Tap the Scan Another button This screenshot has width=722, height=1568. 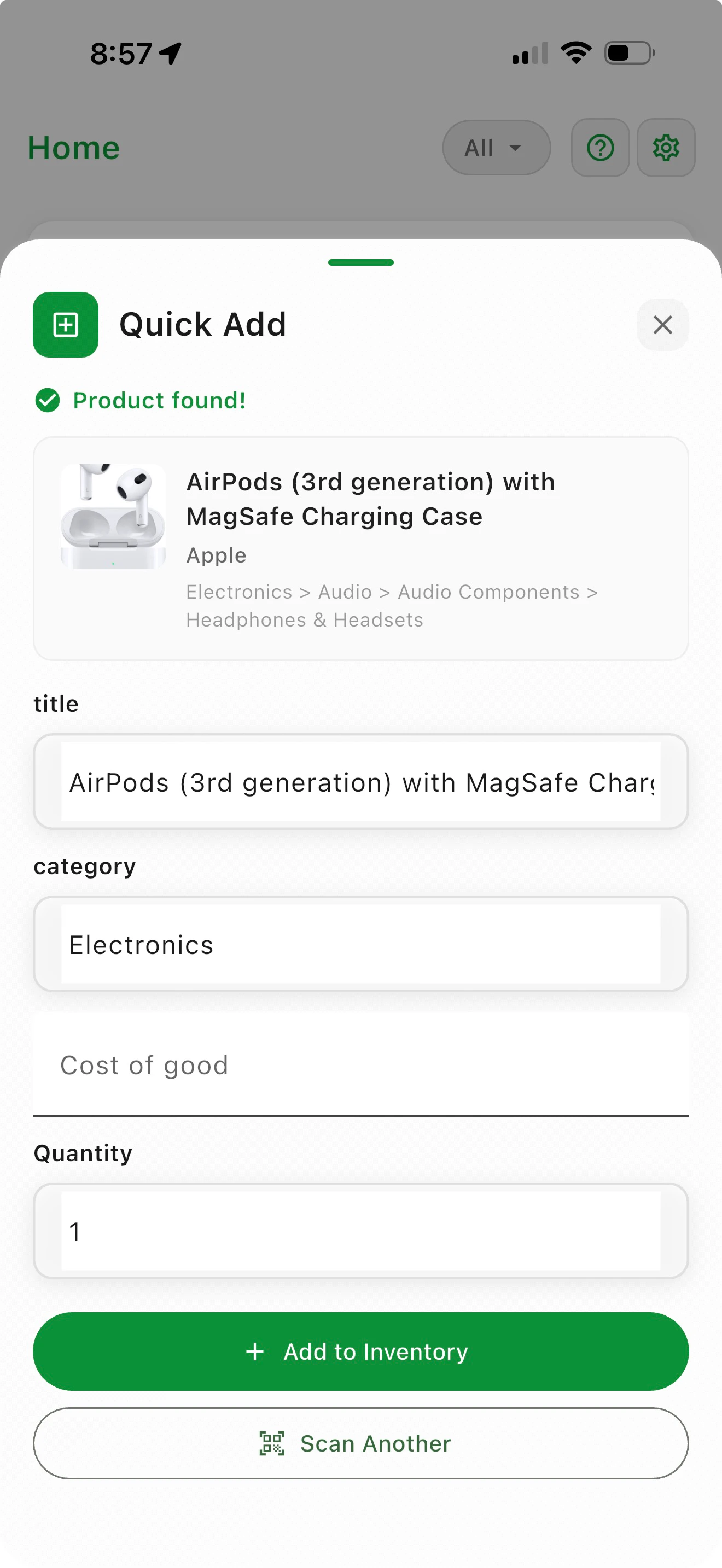tap(361, 1443)
